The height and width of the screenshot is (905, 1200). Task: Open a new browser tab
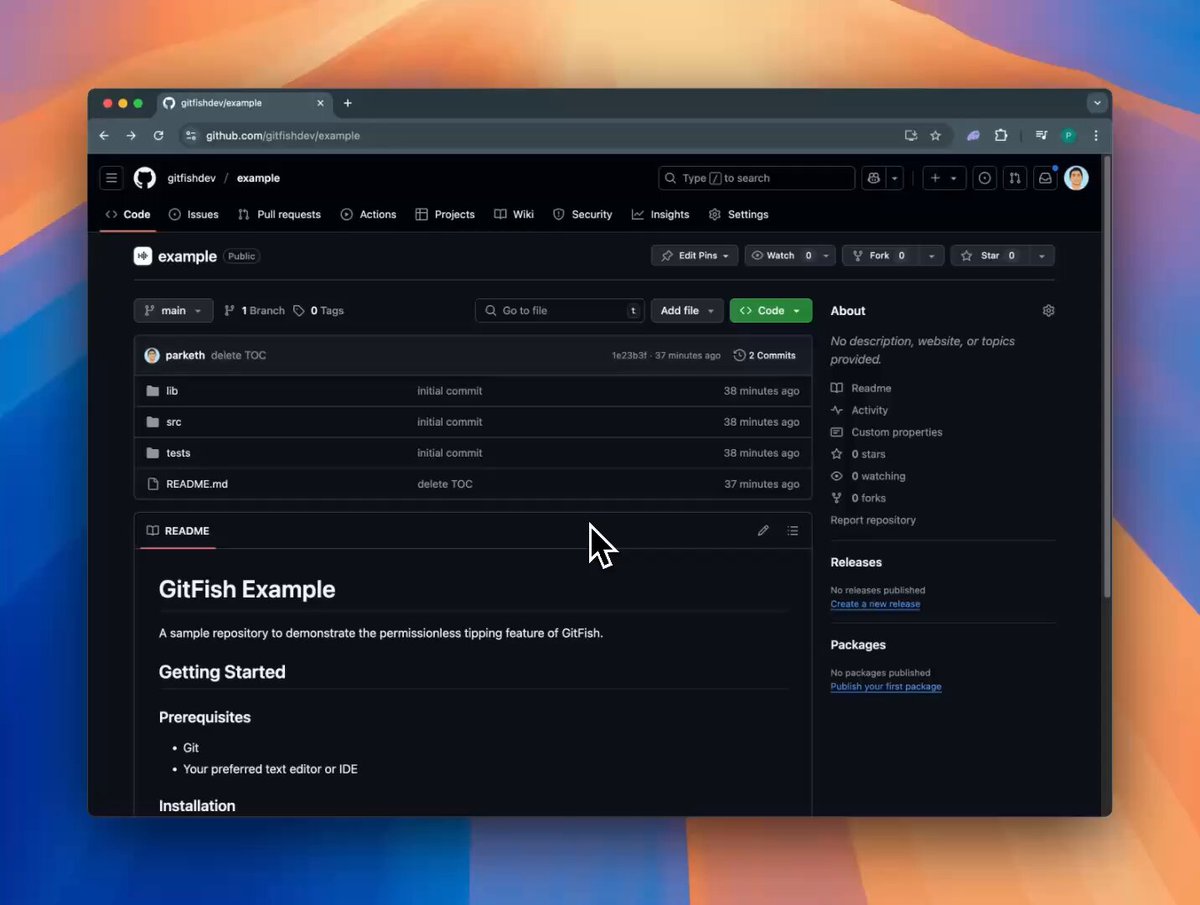click(348, 103)
